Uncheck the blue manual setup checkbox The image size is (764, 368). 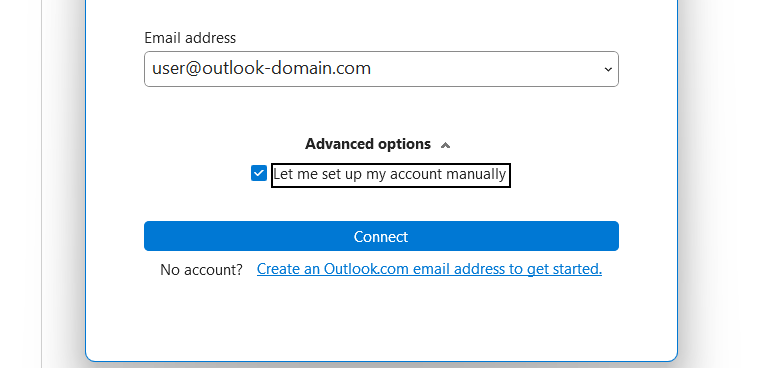pyautogui.click(x=259, y=173)
